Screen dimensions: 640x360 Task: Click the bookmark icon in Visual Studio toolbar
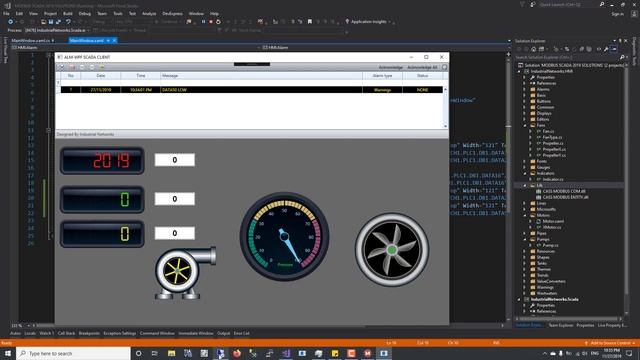pyautogui.click(x=310, y=22)
